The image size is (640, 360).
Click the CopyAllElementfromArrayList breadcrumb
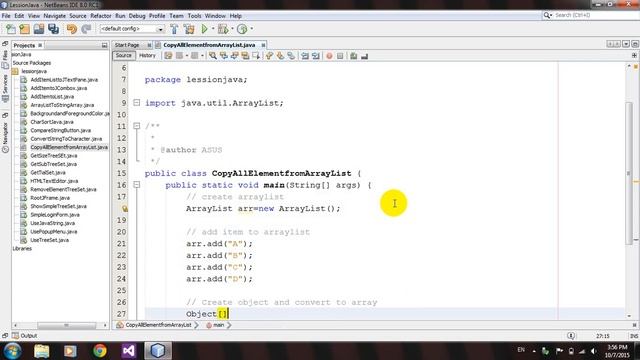pos(158,325)
